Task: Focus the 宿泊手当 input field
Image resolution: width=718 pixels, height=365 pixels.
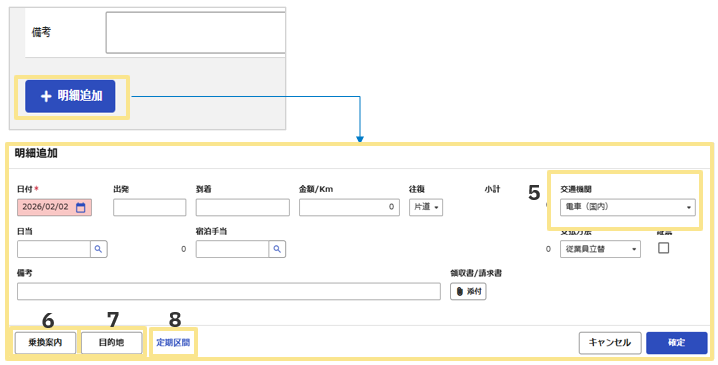Action: [232, 249]
